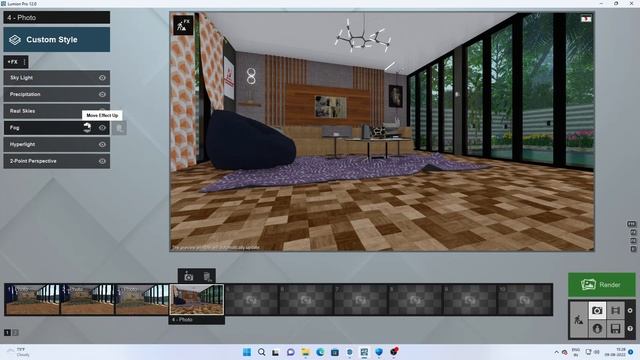The height and width of the screenshot is (360, 640).
Task: Open taskbar Search
Action: click(262, 352)
